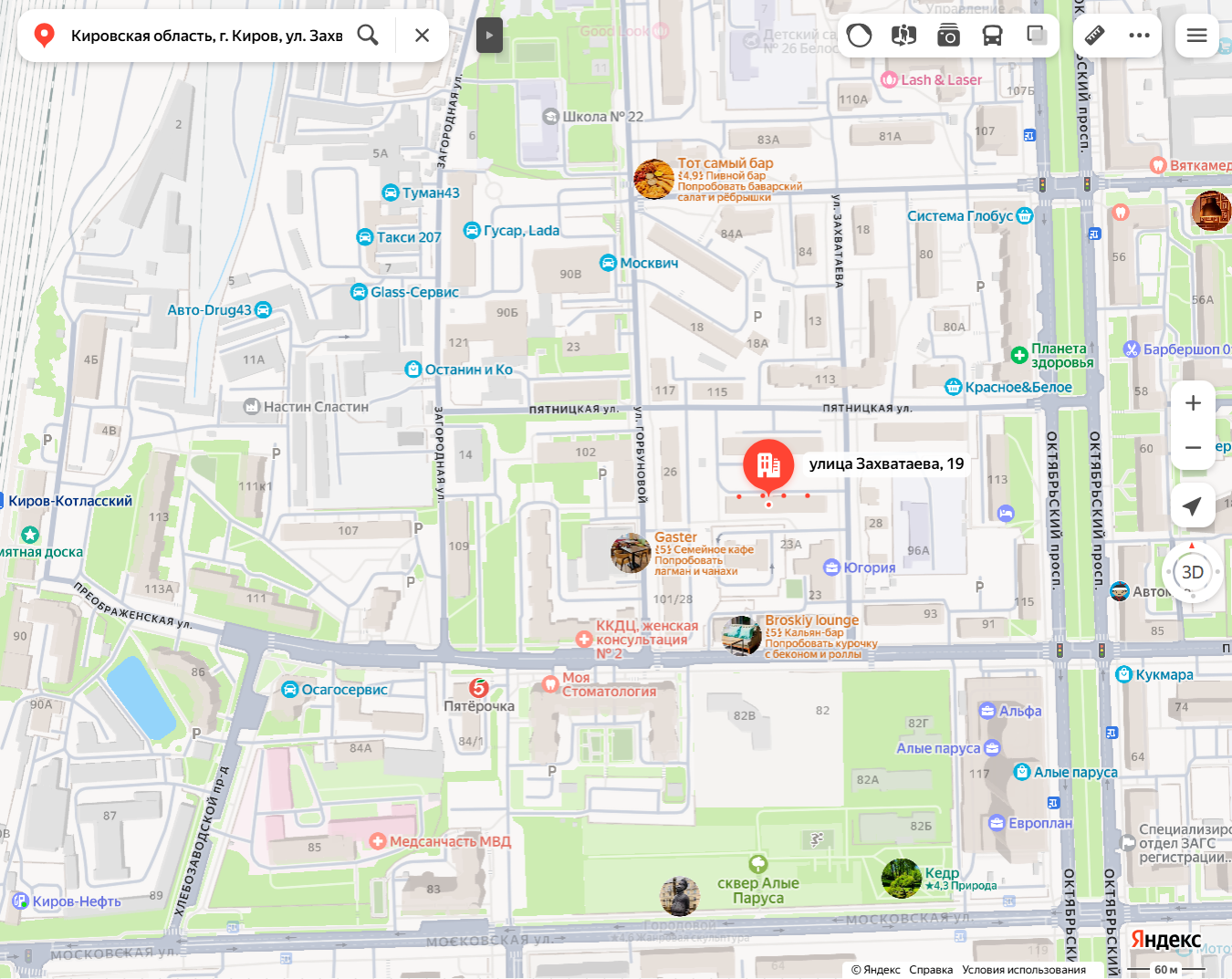Click the ККДЦ women's clinic icon
This screenshot has width=1232, height=979.
(584, 640)
